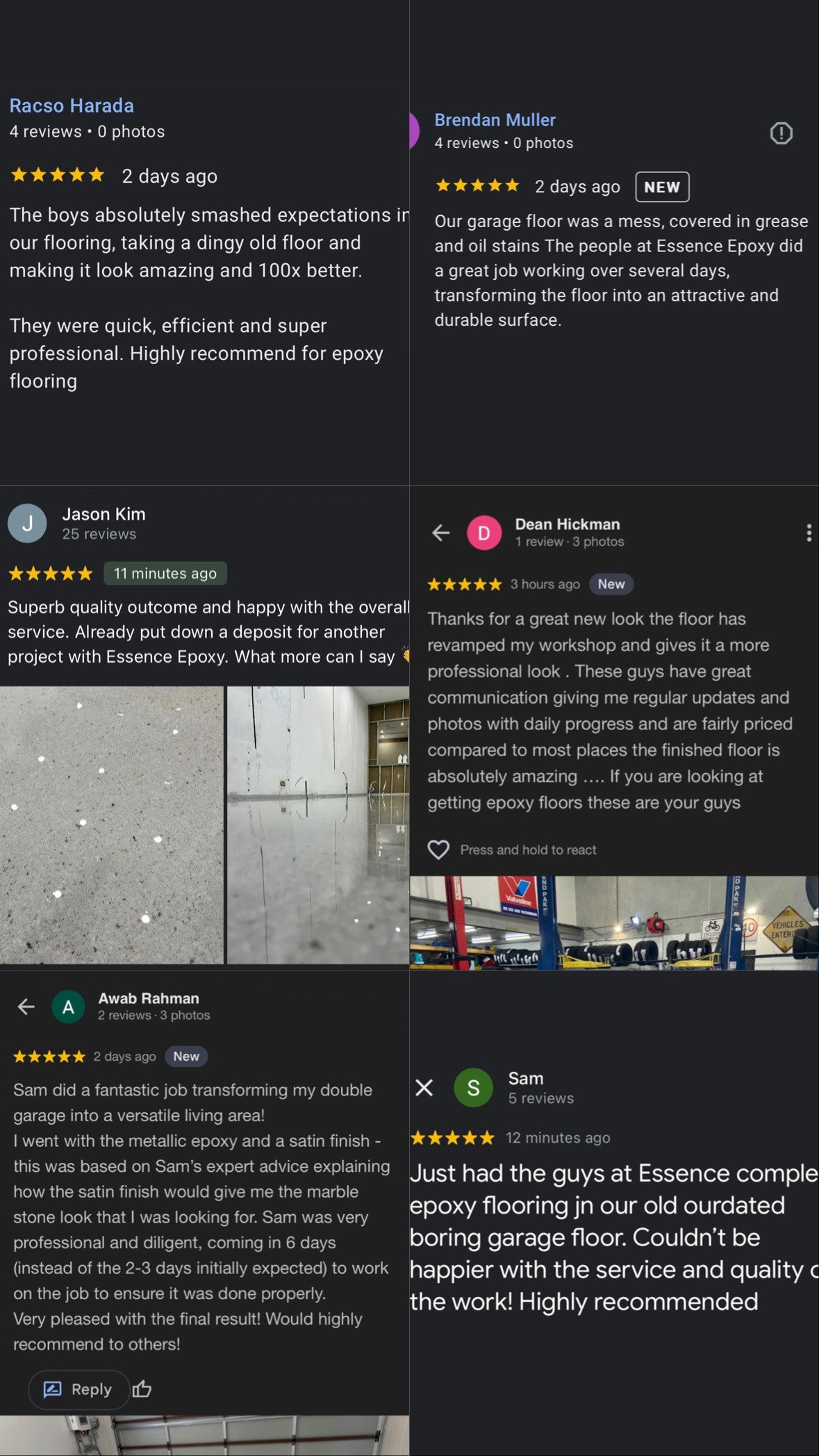Open Jason Kim's avatar profile

pos(27,523)
